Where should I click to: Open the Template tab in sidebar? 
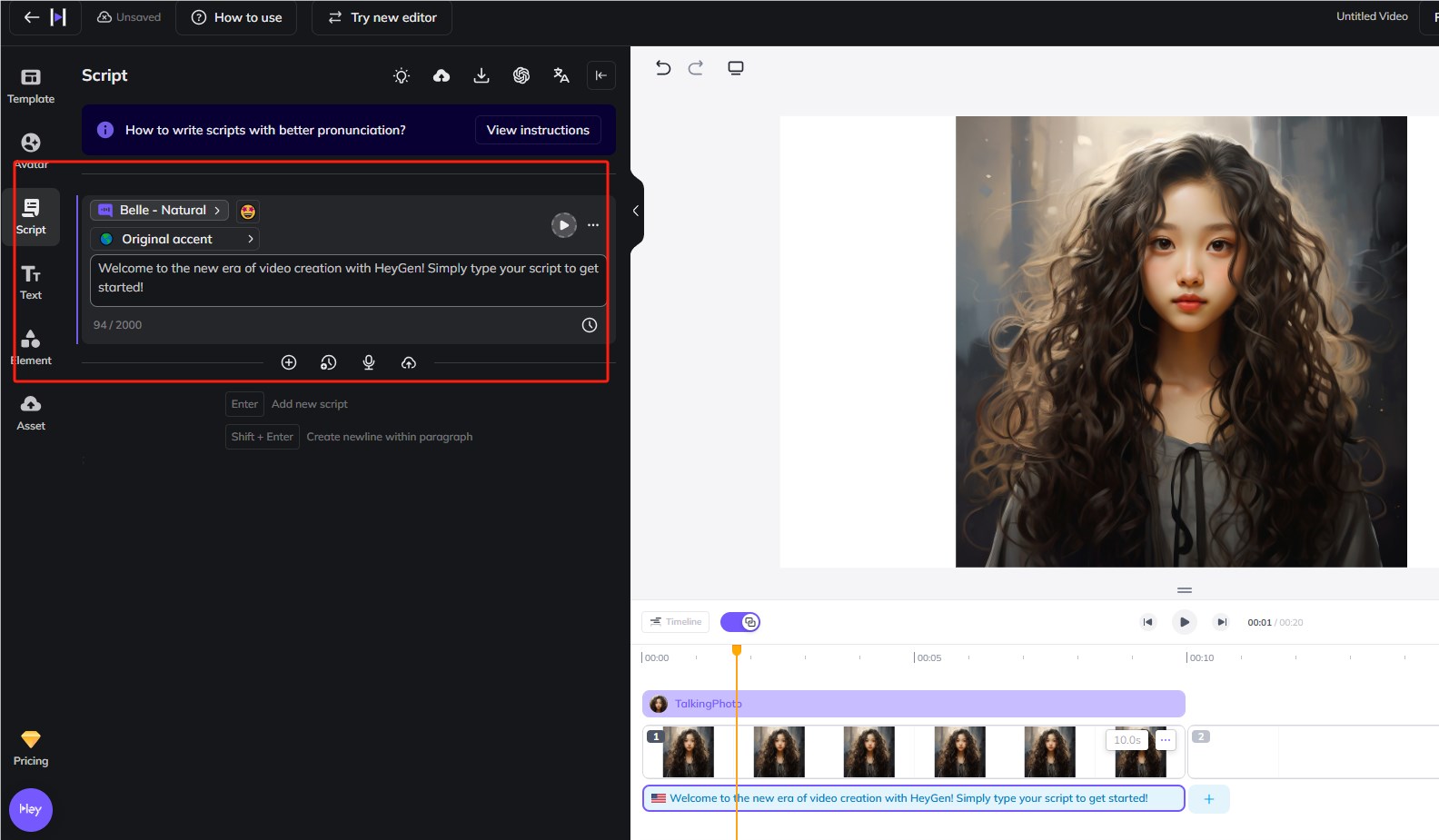(31, 85)
